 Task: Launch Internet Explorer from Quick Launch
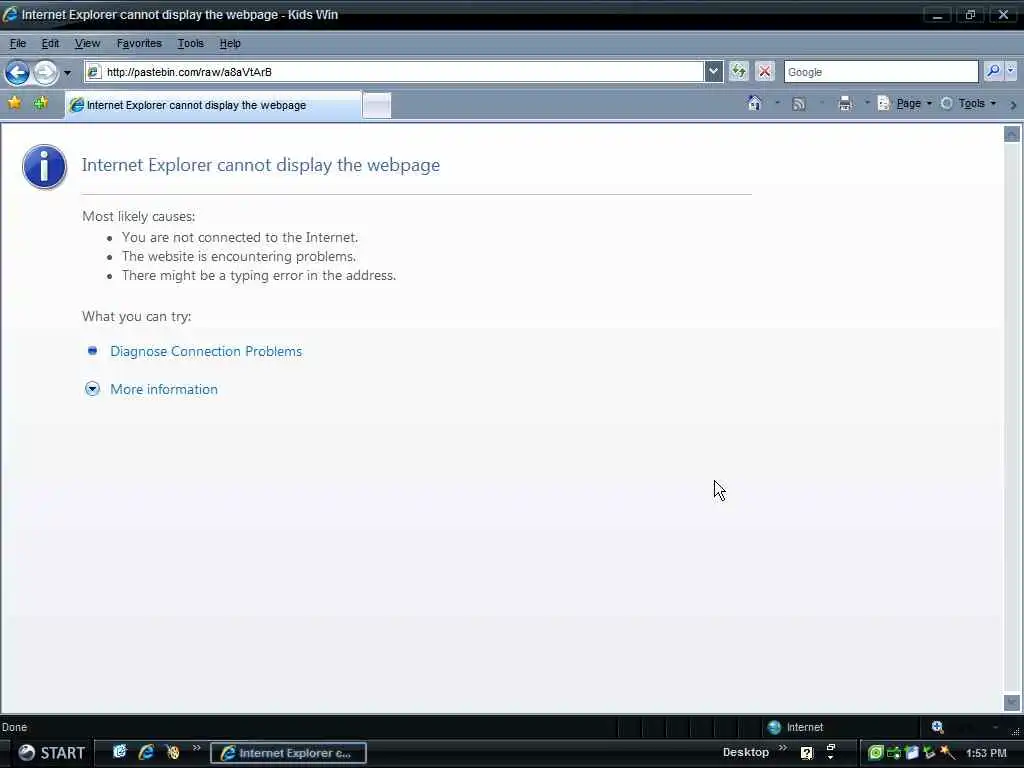click(x=146, y=752)
